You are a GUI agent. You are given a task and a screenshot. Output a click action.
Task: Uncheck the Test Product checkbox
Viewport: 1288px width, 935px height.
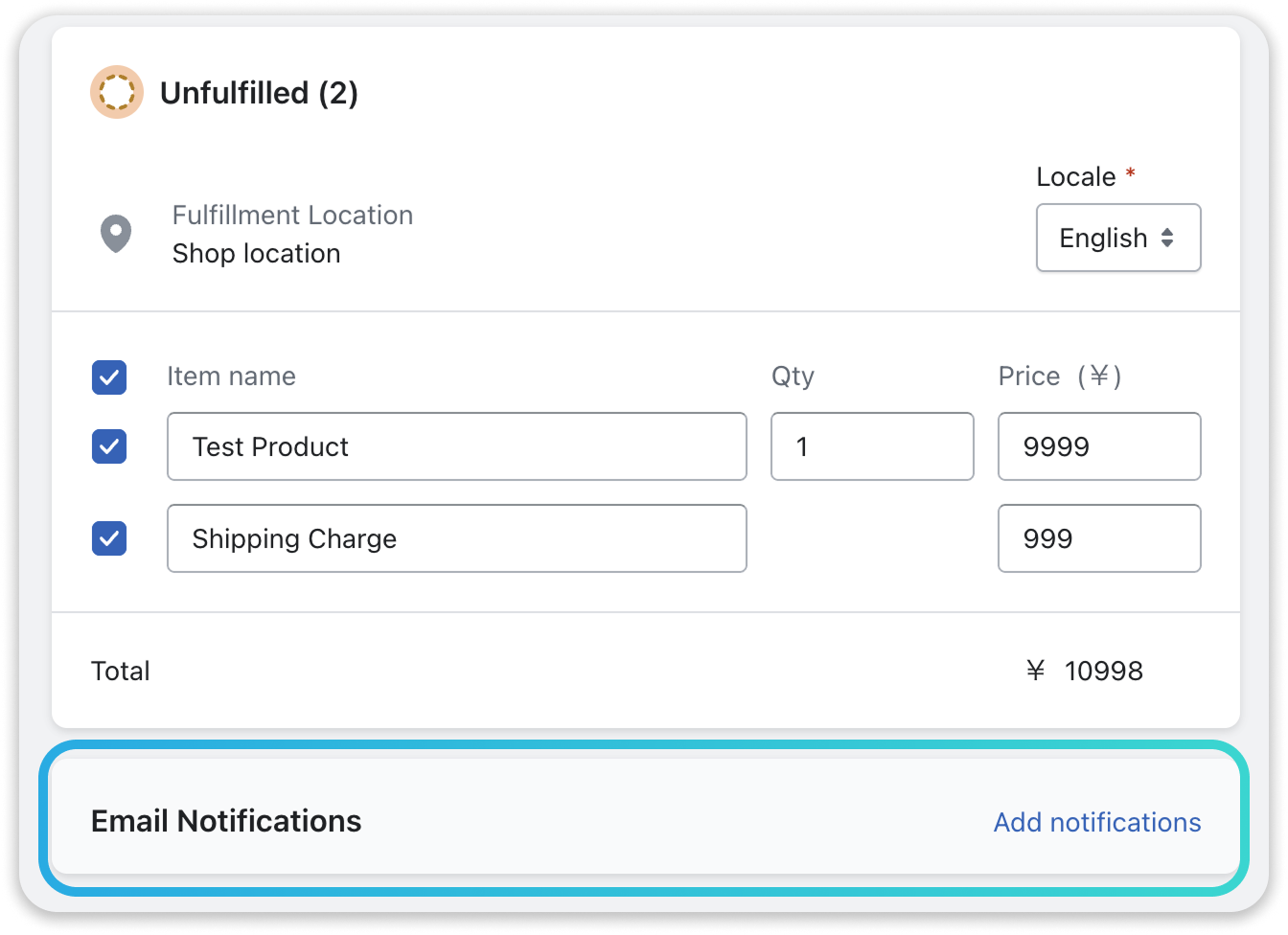click(109, 446)
